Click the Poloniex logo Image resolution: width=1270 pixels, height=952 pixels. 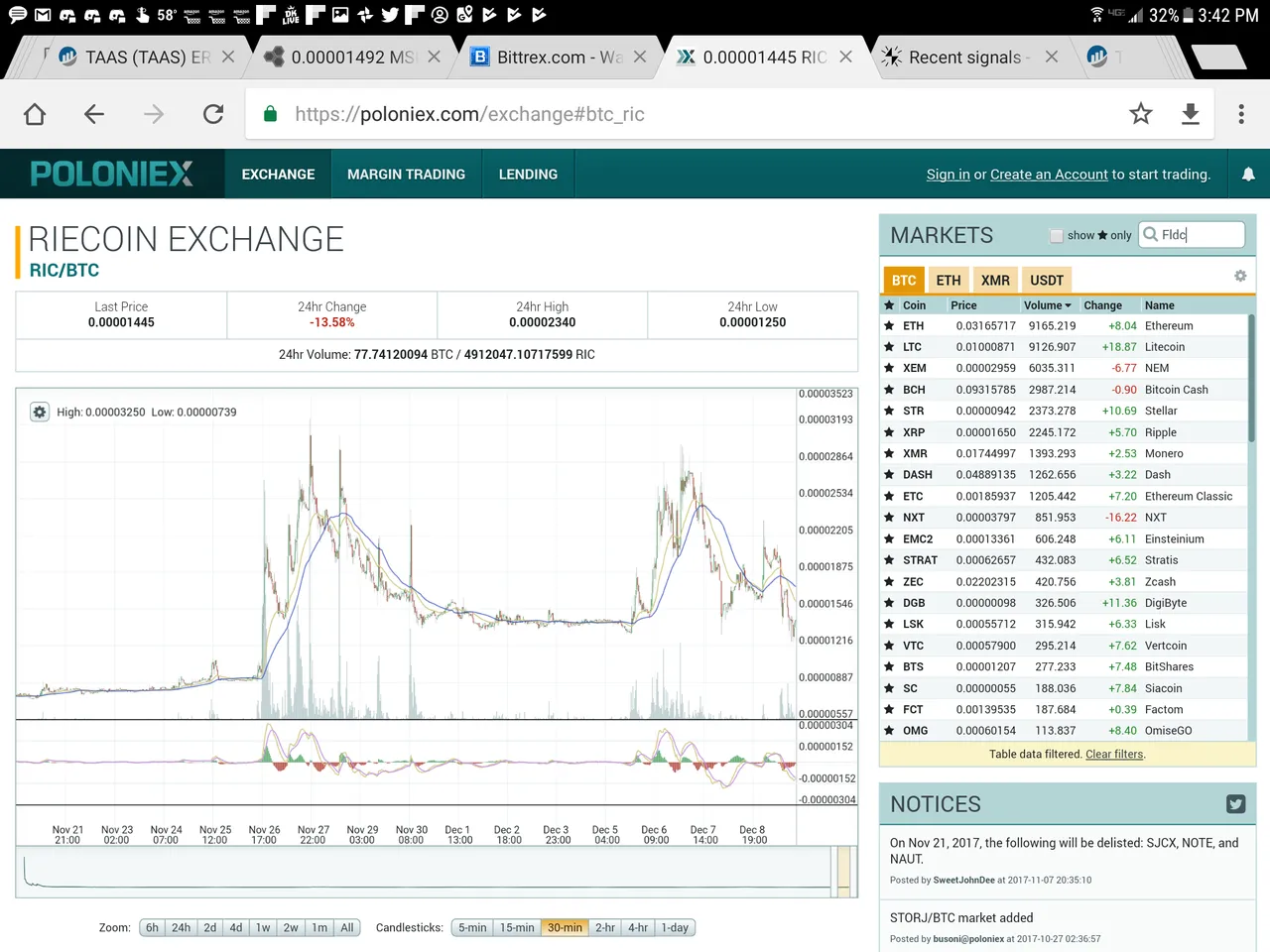tap(112, 175)
